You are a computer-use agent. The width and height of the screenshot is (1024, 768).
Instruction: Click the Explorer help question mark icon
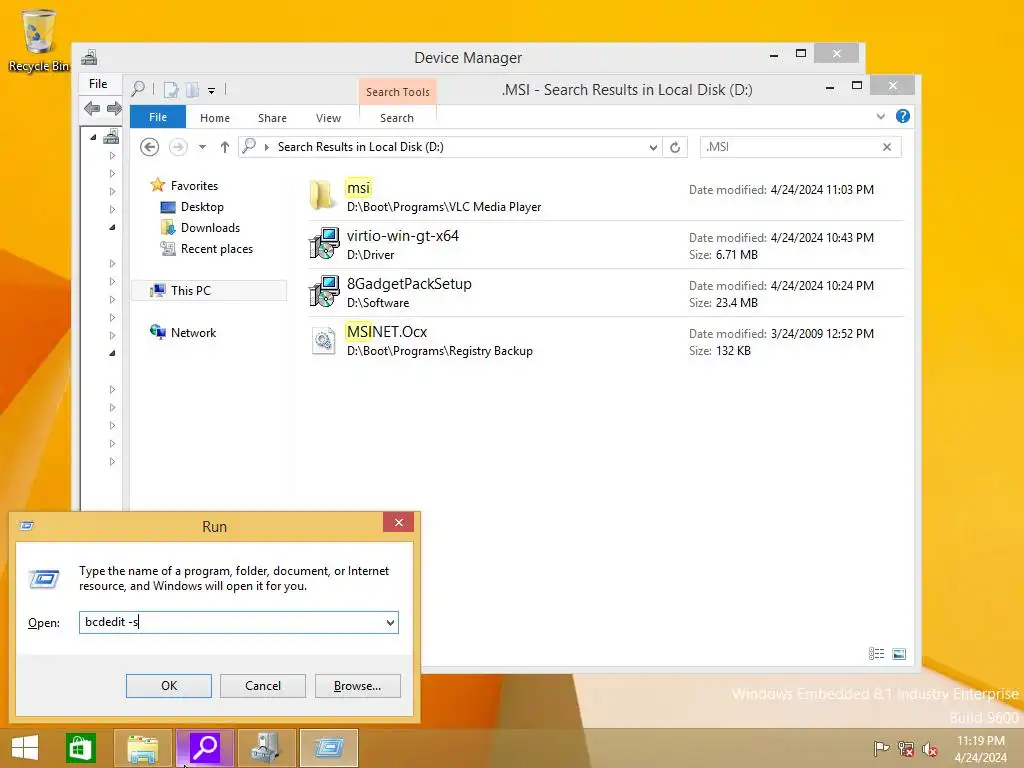click(903, 116)
